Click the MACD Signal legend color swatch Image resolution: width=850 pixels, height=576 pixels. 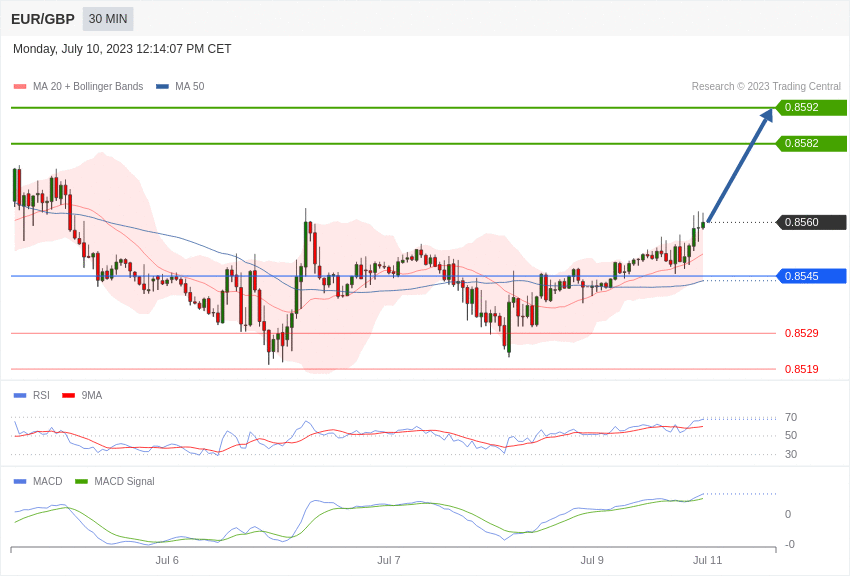pos(81,482)
